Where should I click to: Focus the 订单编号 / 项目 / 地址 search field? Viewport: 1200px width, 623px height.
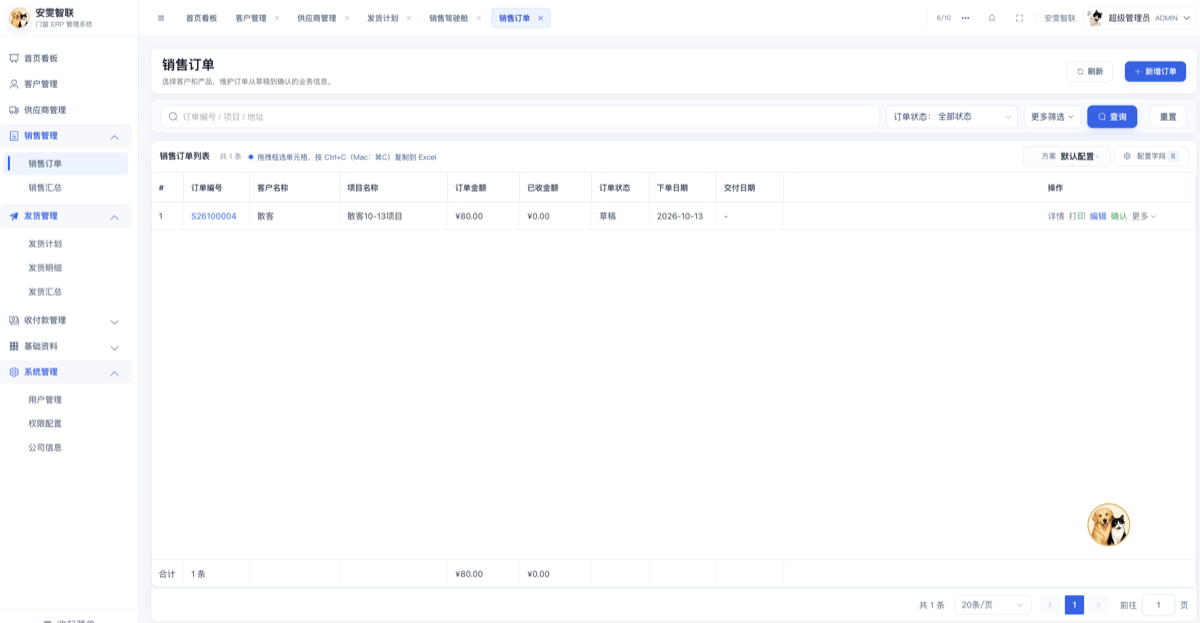[520, 117]
